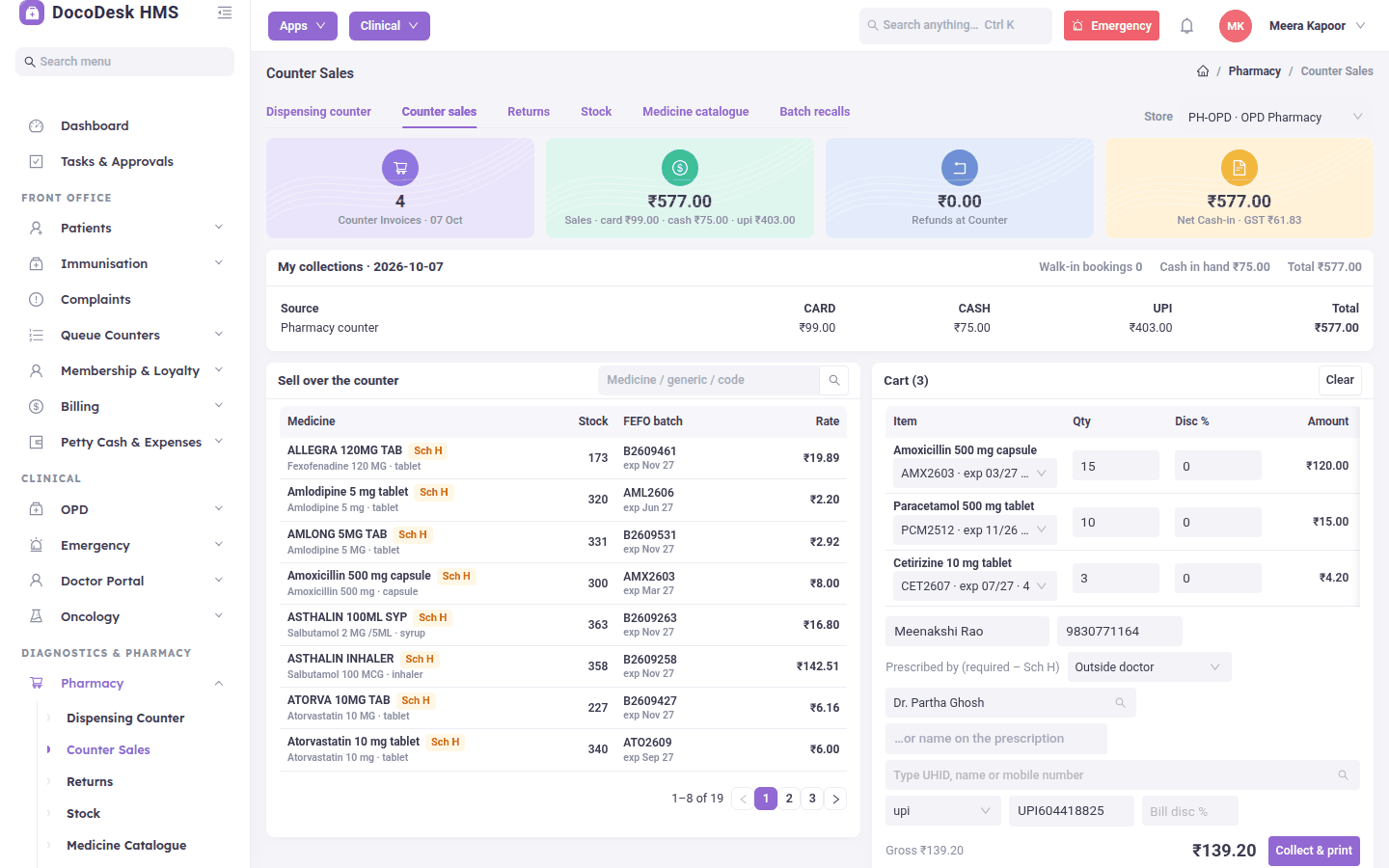
Task: Click the Pharmacy cart icon in sidebar
Action: point(37,683)
